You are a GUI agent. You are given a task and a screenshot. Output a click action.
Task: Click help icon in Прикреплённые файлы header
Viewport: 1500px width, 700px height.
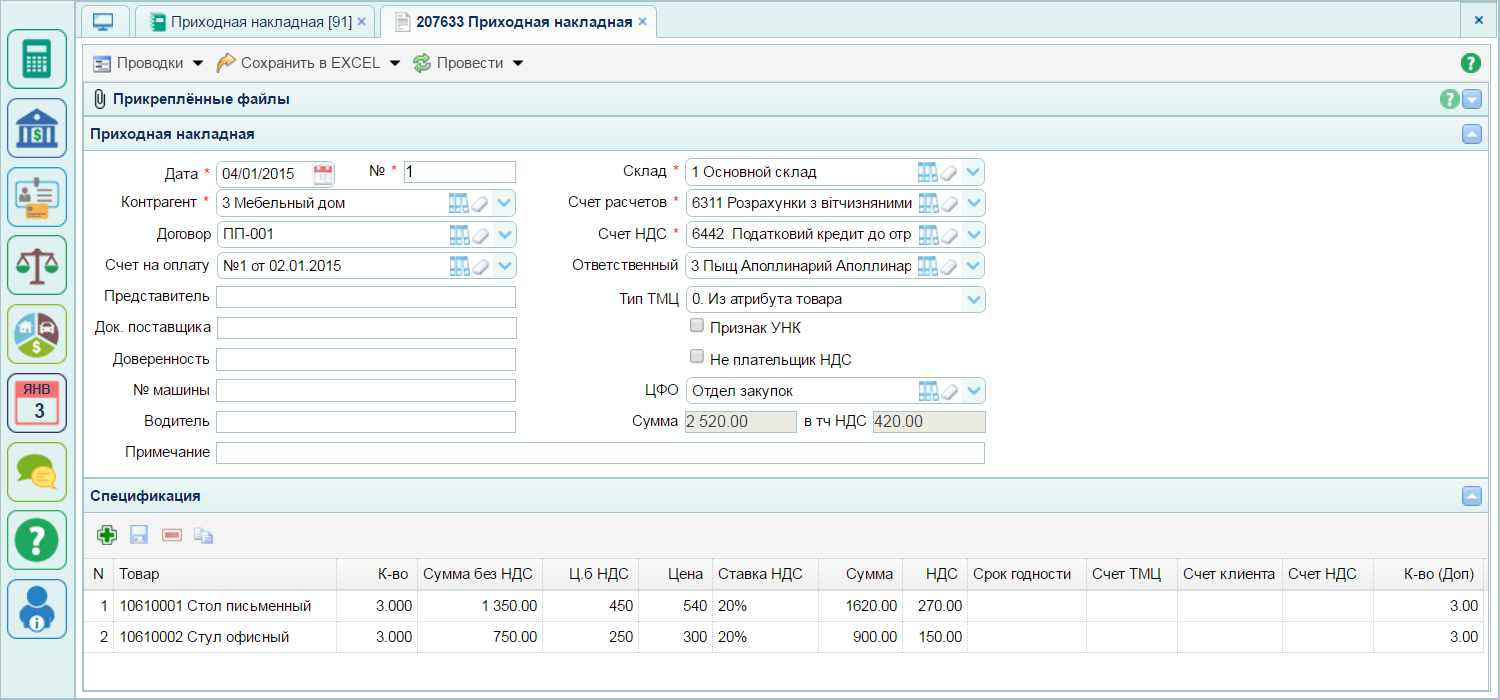coord(1449,99)
